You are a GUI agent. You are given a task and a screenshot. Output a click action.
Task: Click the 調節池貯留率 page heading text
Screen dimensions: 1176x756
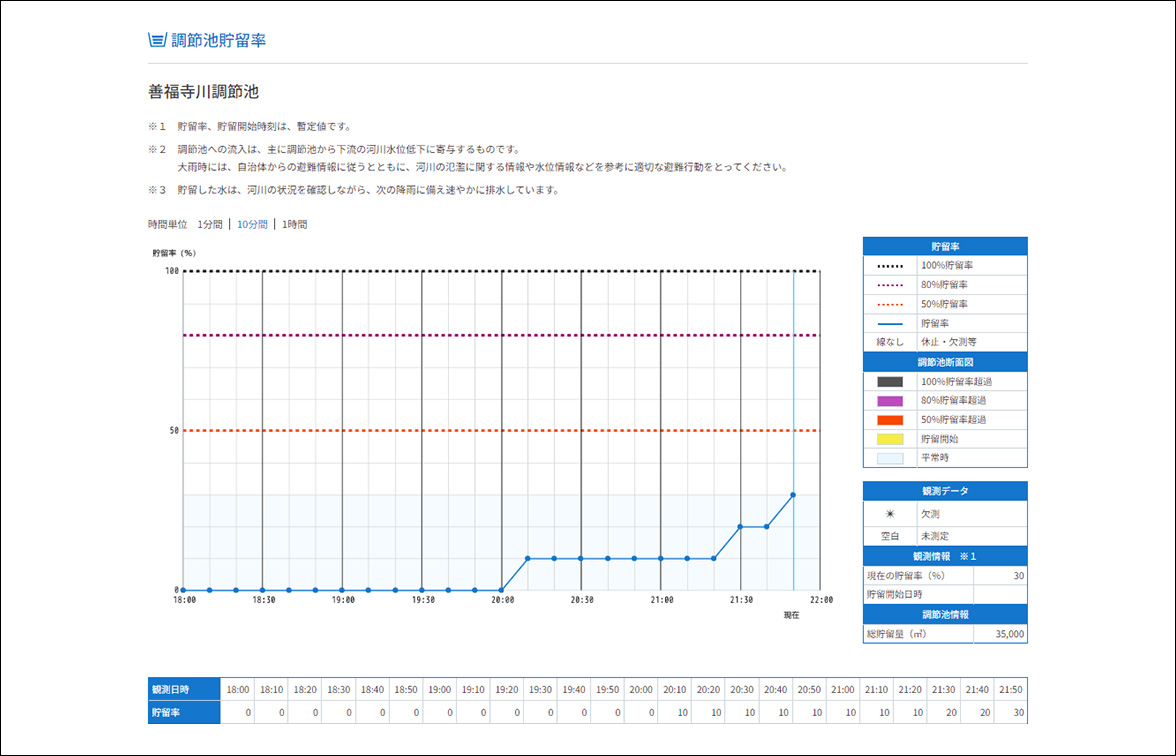click(x=218, y=40)
